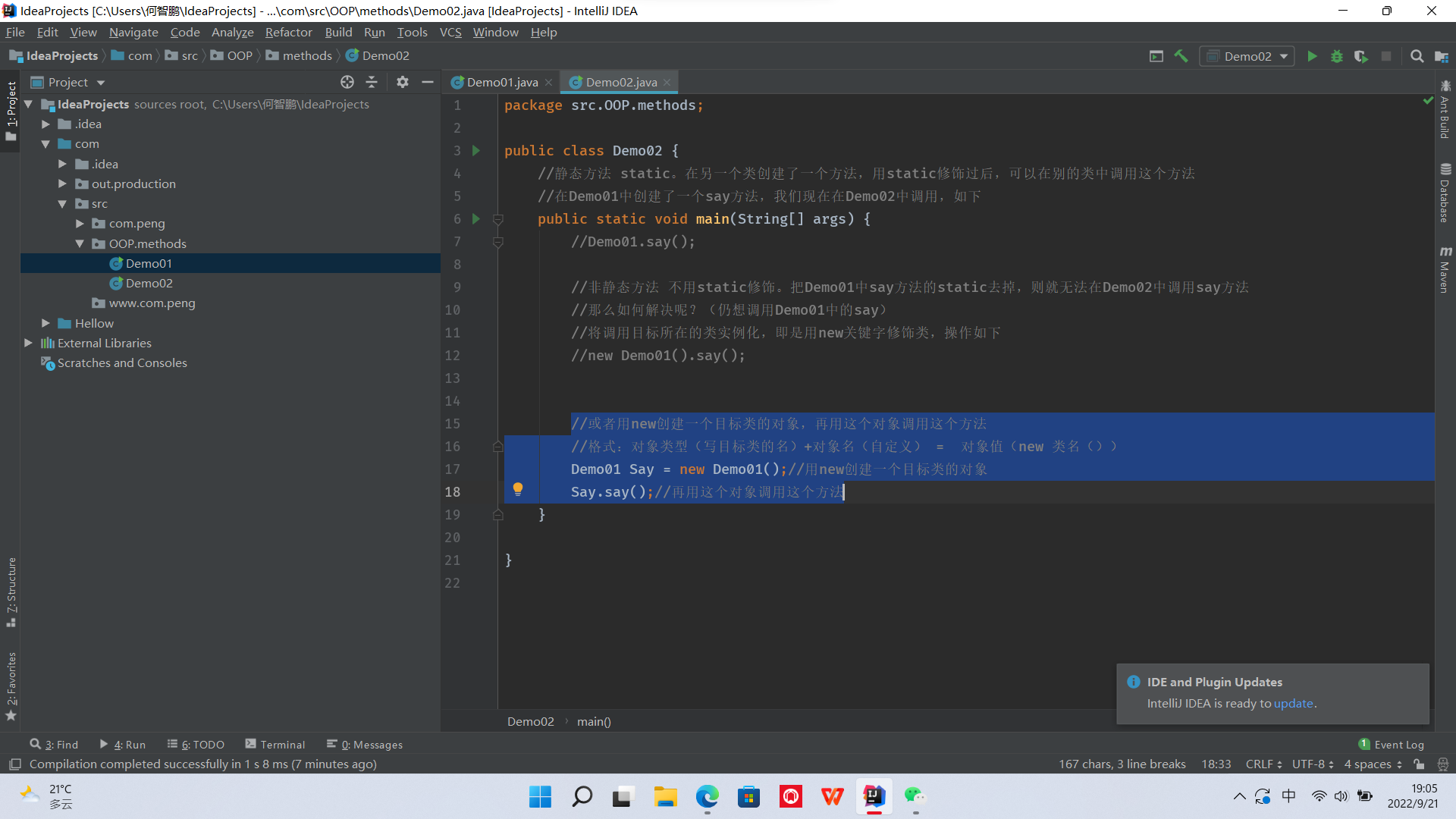The image size is (1456, 819).
Task: Click the locate current file target icon
Action: click(347, 82)
